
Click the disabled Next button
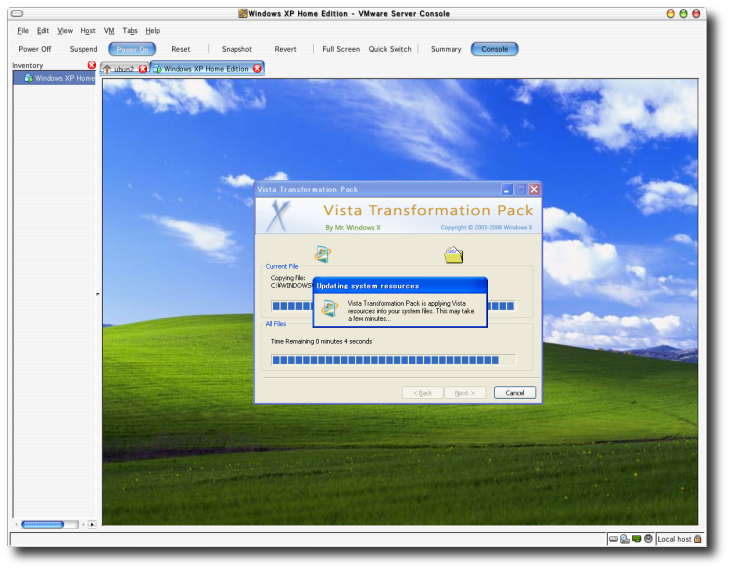click(465, 393)
